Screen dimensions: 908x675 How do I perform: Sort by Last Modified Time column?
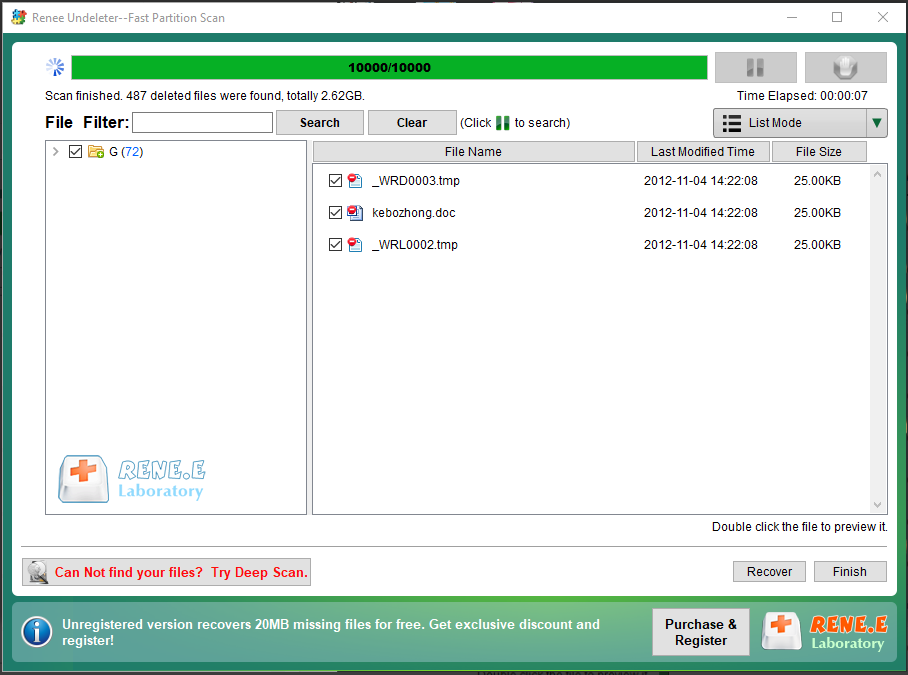pyautogui.click(x=702, y=152)
